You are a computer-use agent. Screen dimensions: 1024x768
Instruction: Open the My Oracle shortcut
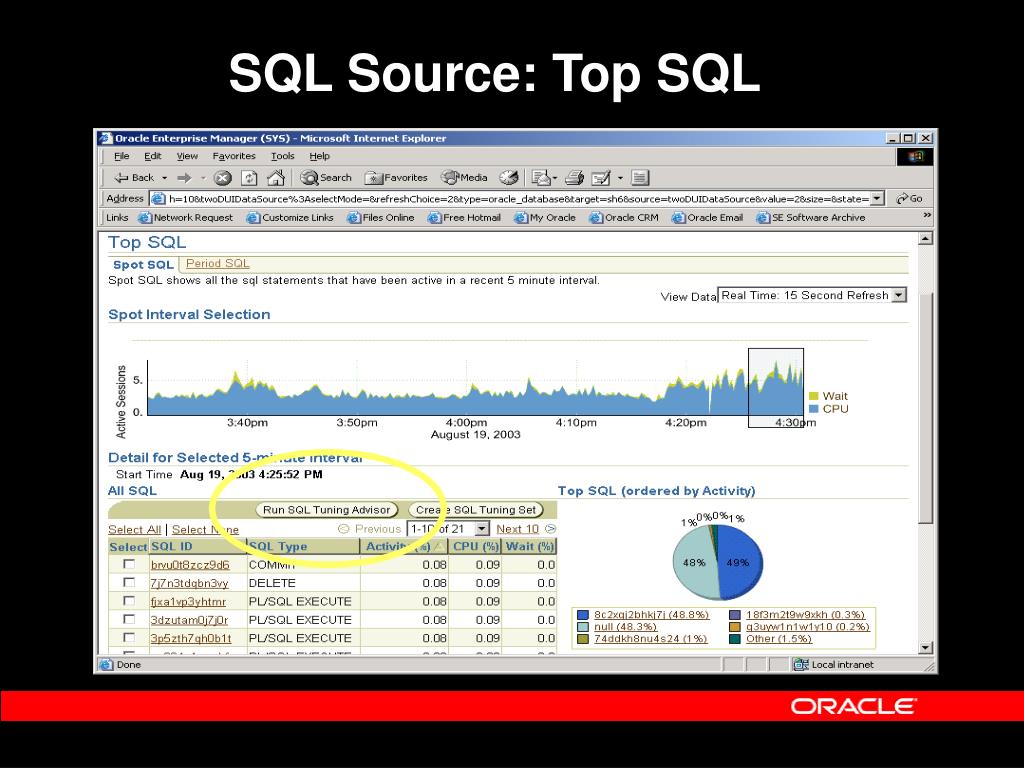(x=545, y=217)
